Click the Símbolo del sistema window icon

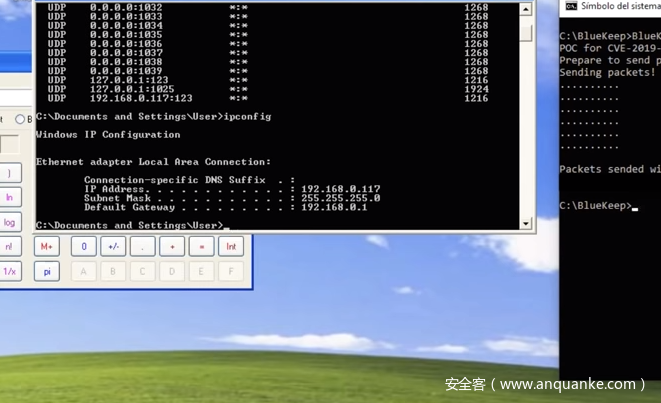pos(571,6)
